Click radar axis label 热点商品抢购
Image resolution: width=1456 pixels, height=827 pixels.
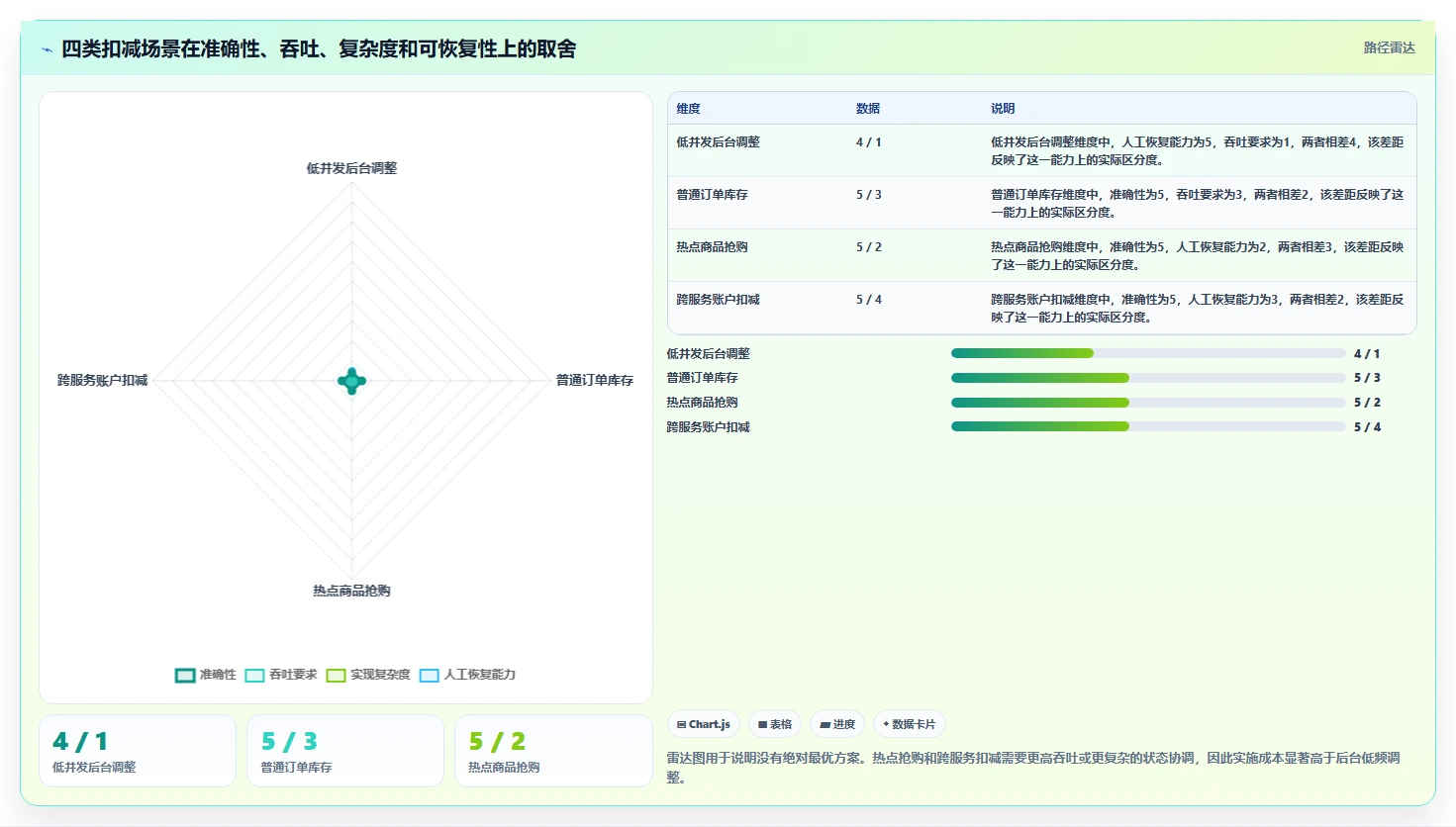coord(351,591)
